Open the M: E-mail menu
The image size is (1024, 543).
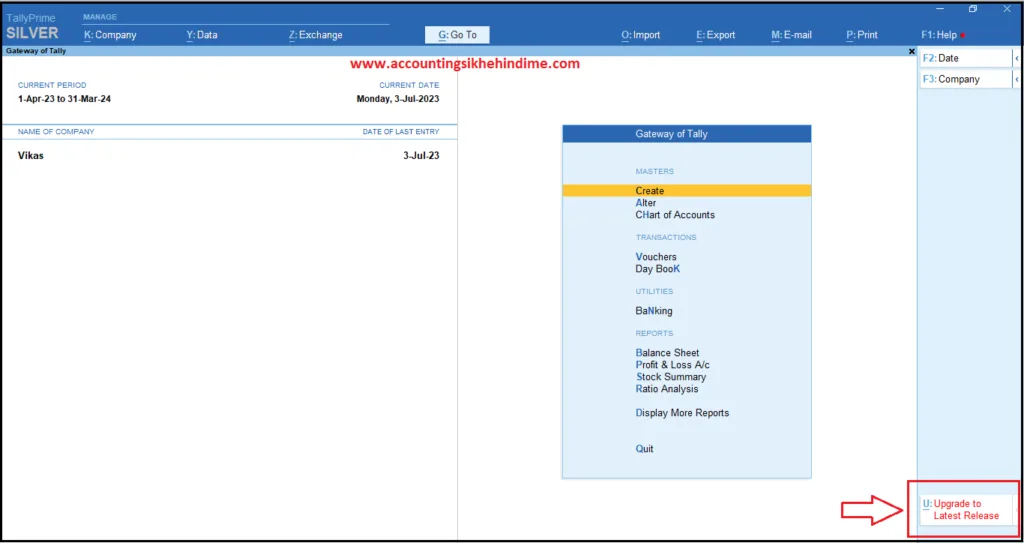click(792, 35)
